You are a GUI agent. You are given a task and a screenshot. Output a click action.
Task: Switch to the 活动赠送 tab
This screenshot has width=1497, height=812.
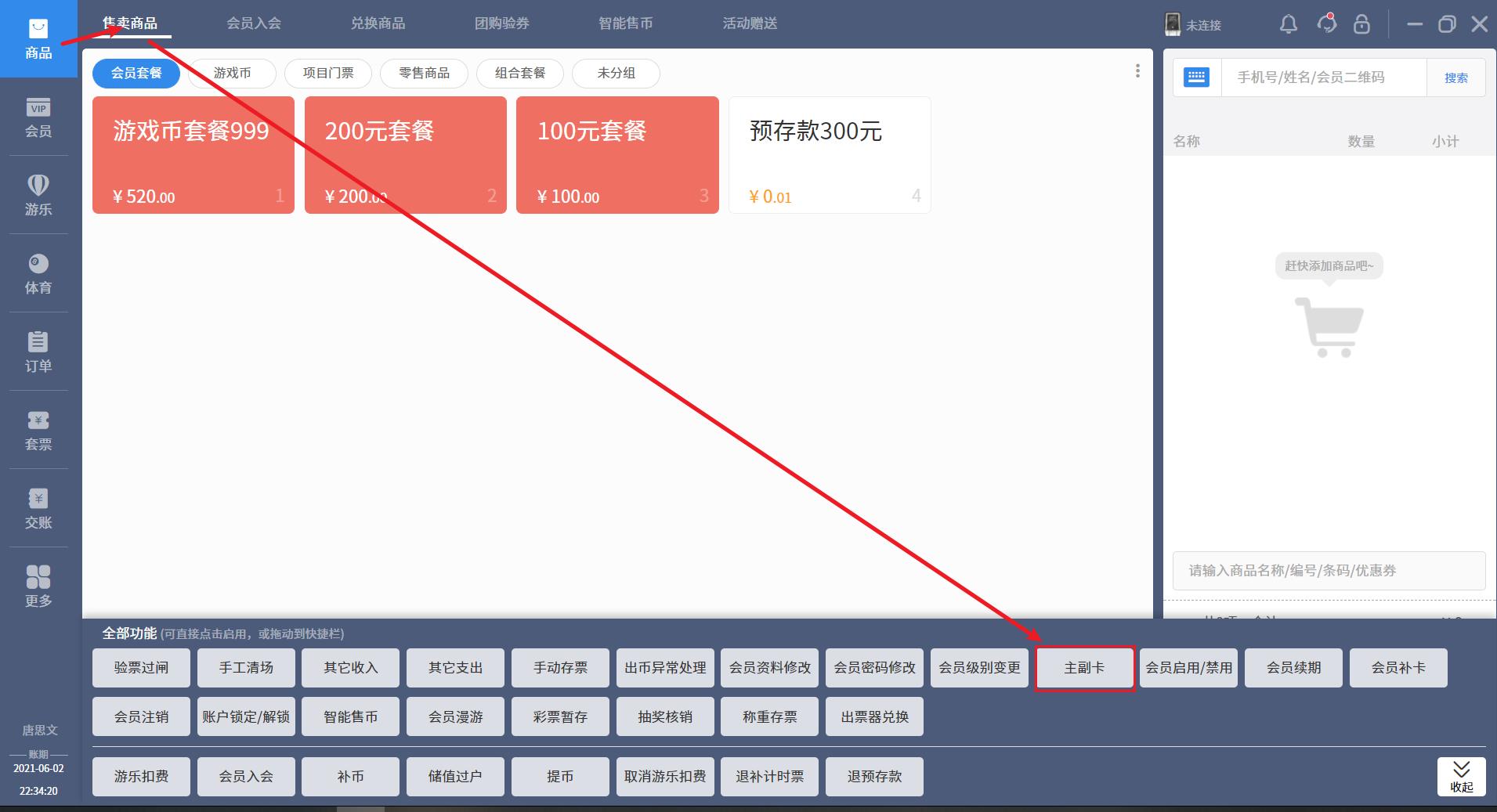point(750,23)
